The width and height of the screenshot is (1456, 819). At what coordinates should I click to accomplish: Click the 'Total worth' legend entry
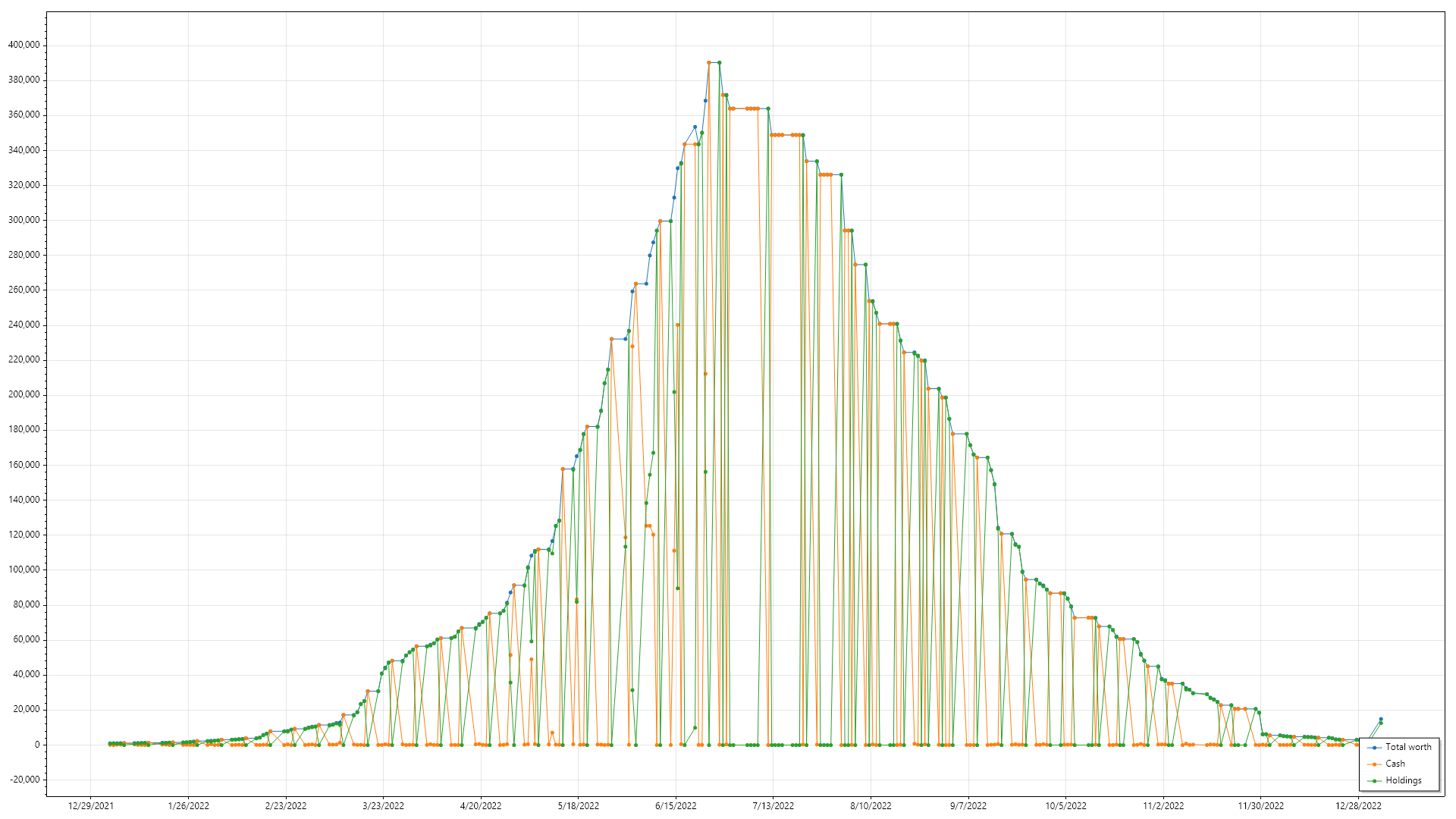point(1400,747)
